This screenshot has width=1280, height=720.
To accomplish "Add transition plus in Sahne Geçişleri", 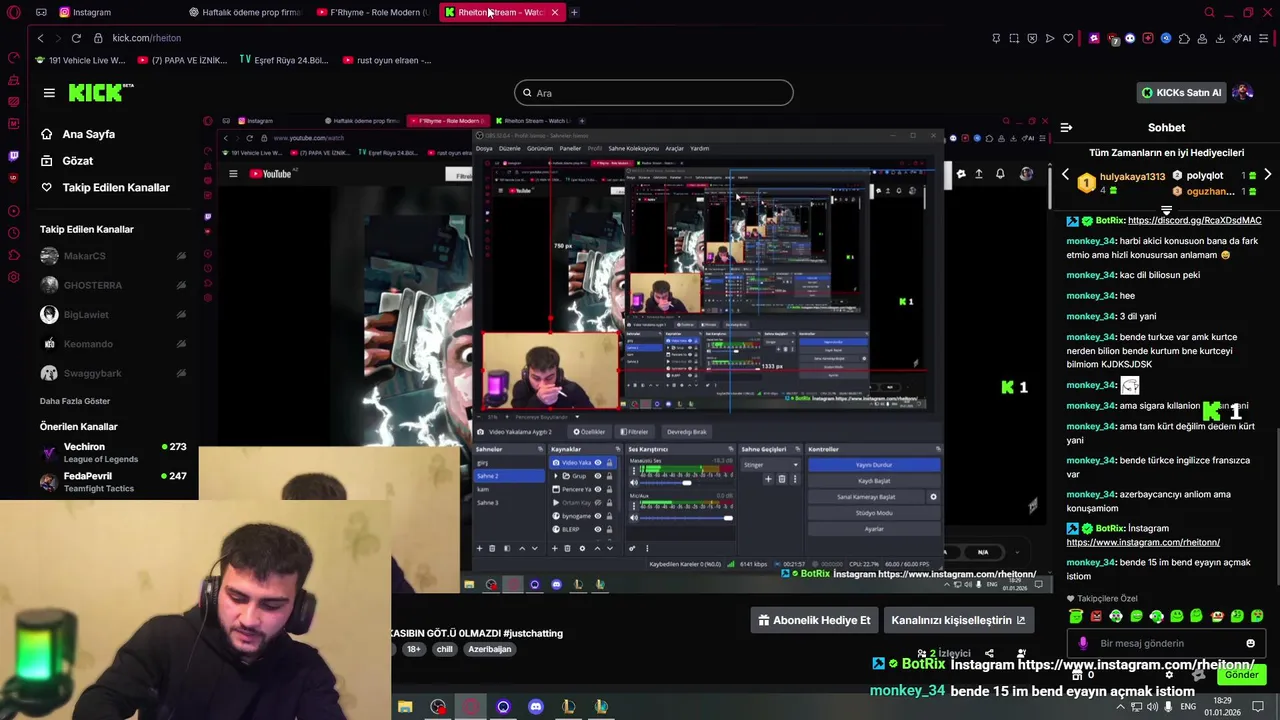I will 768,479.
